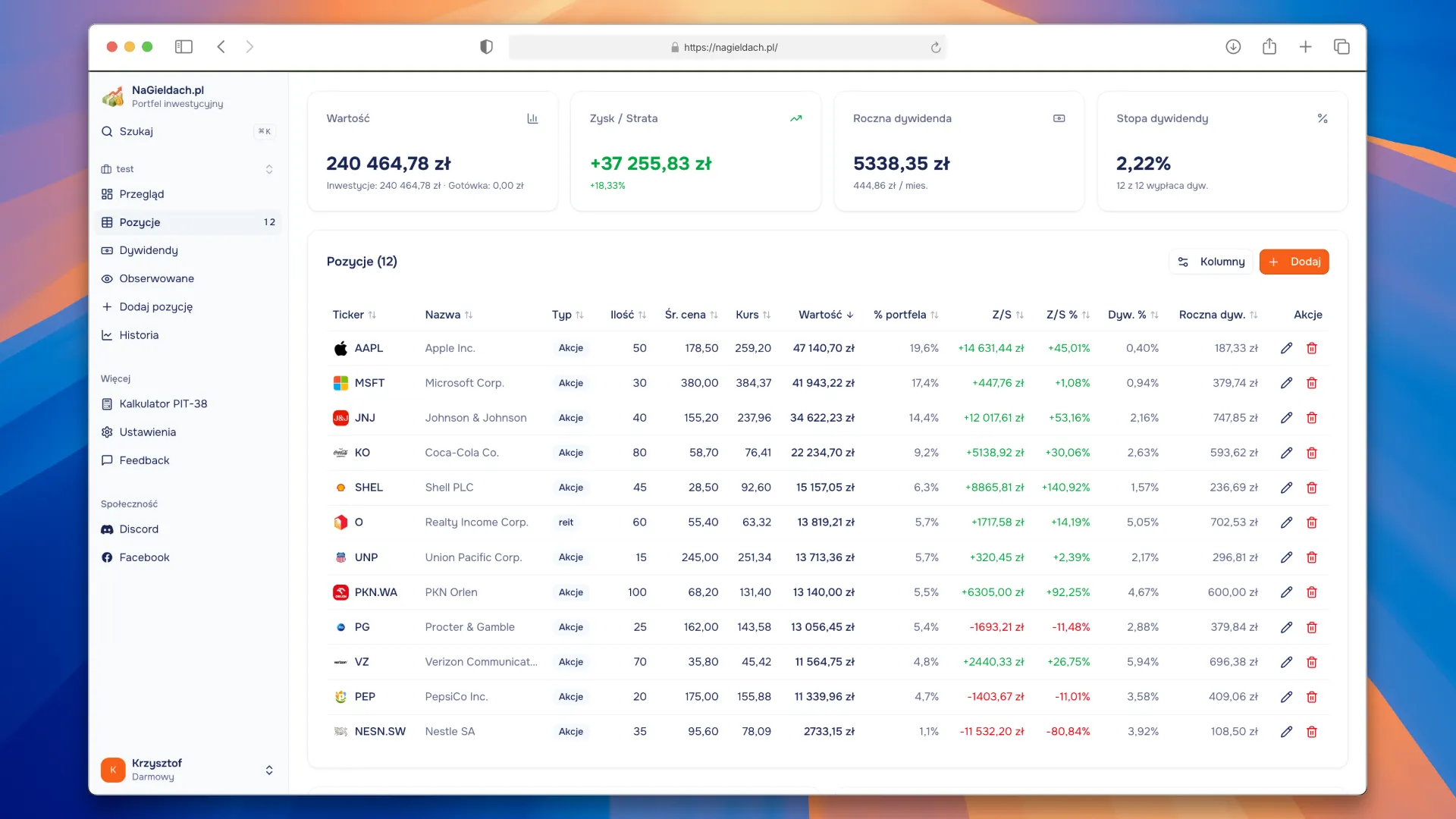Screen dimensions: 1456x819
Task: Open the Kolumny column chooser
Action: click(1211, 262)
